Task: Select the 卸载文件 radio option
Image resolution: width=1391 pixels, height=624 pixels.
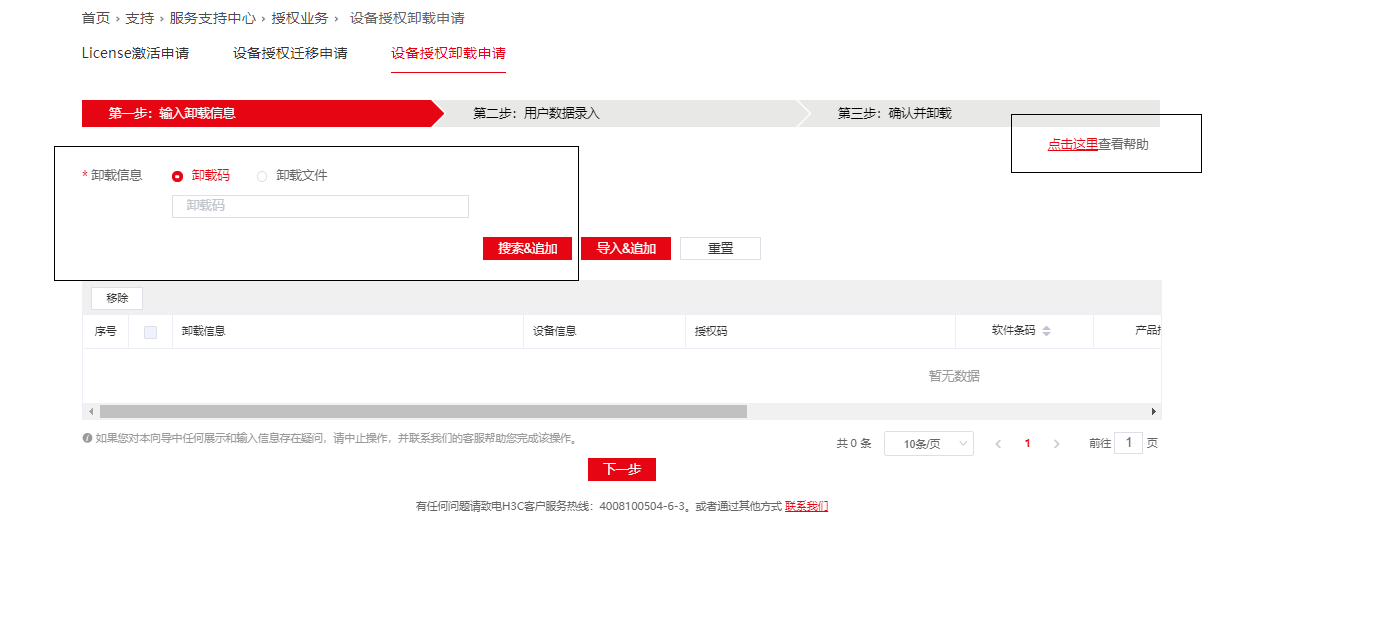Action: [262, 176]
